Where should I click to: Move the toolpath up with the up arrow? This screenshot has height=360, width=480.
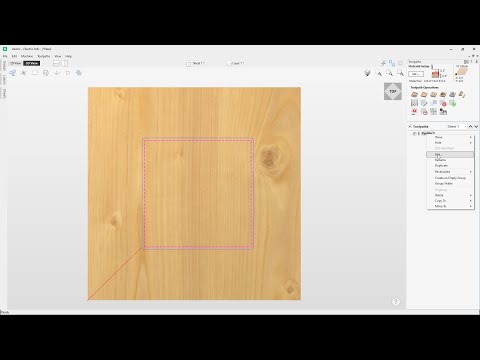pos(471,126)
